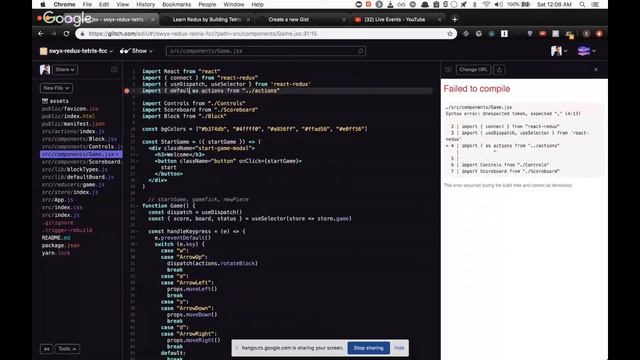Click the Stop sharing button

coord(368,348)
